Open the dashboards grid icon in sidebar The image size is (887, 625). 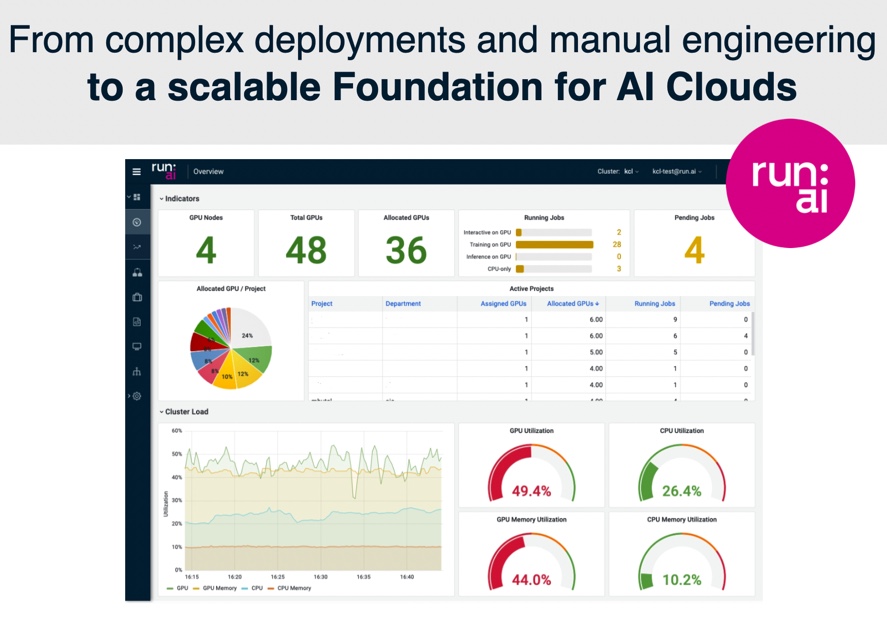coord(137,197)
